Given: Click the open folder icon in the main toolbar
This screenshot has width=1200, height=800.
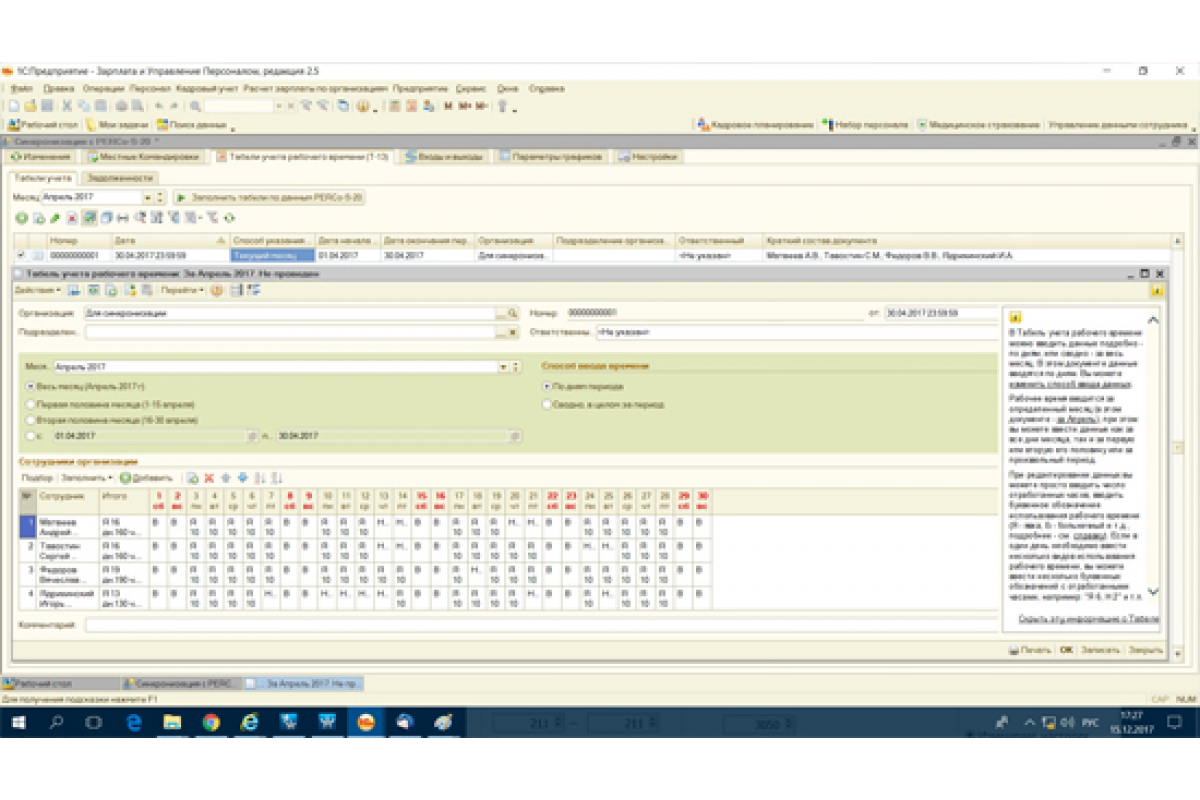Looking at the screenshot, I should point(31,106).
